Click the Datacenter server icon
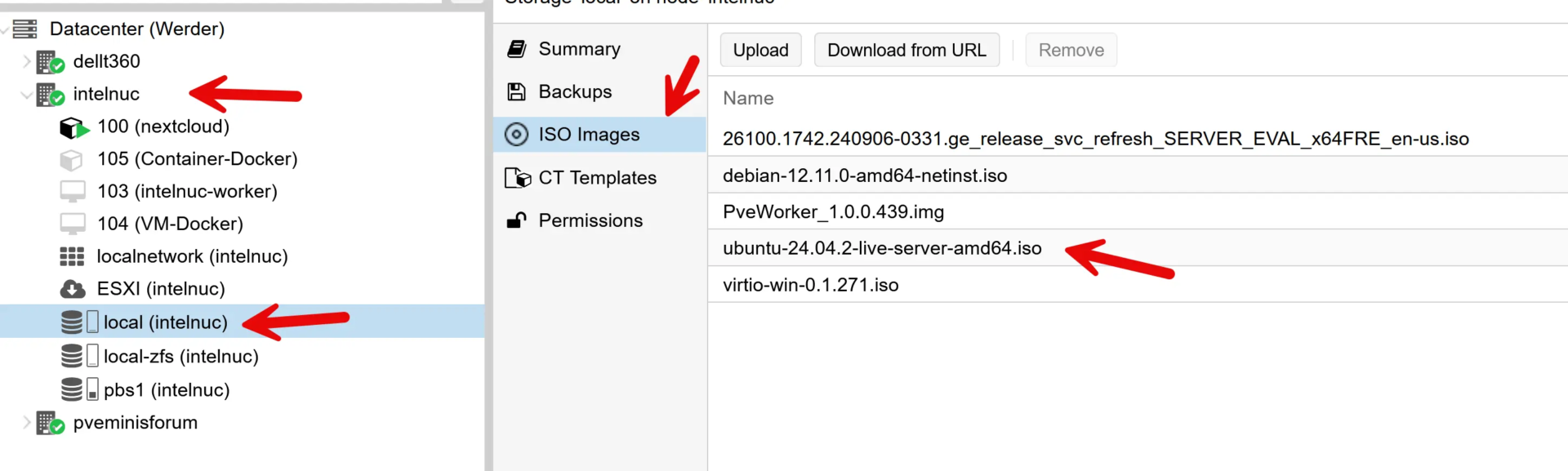1568x471 pixels. [25, 29]
